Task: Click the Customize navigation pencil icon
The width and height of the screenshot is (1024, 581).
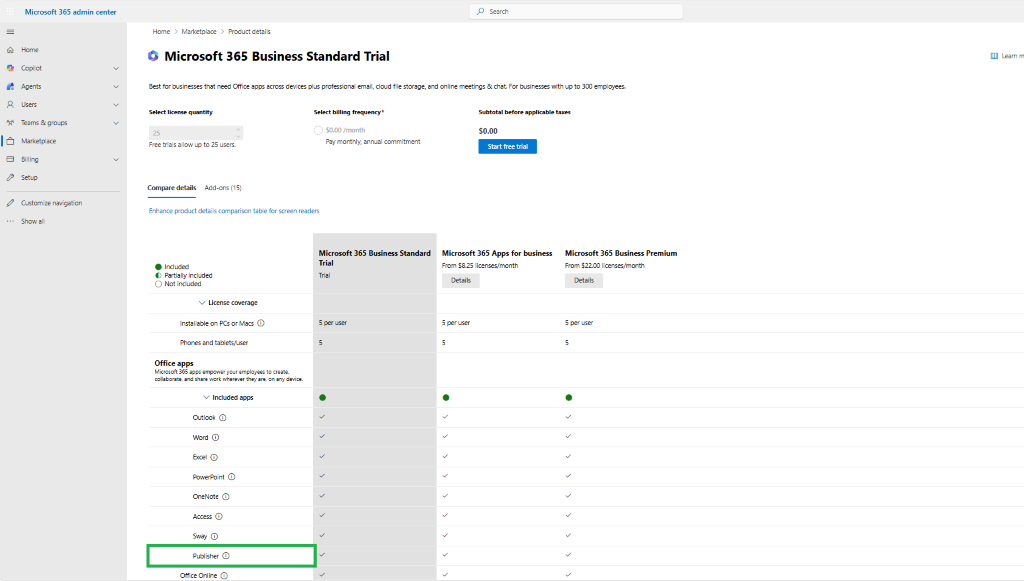Action: 10,203
